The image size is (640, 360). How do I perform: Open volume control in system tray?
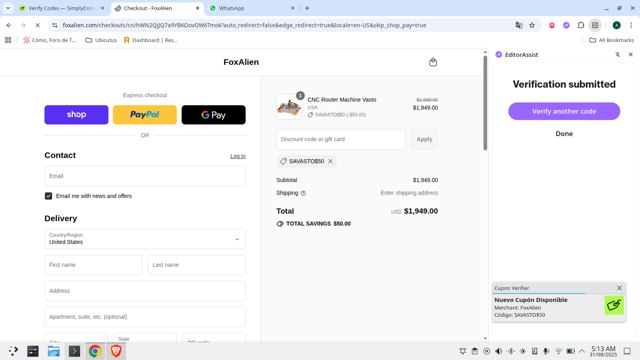pyautogui.click(x=498, y=351)
